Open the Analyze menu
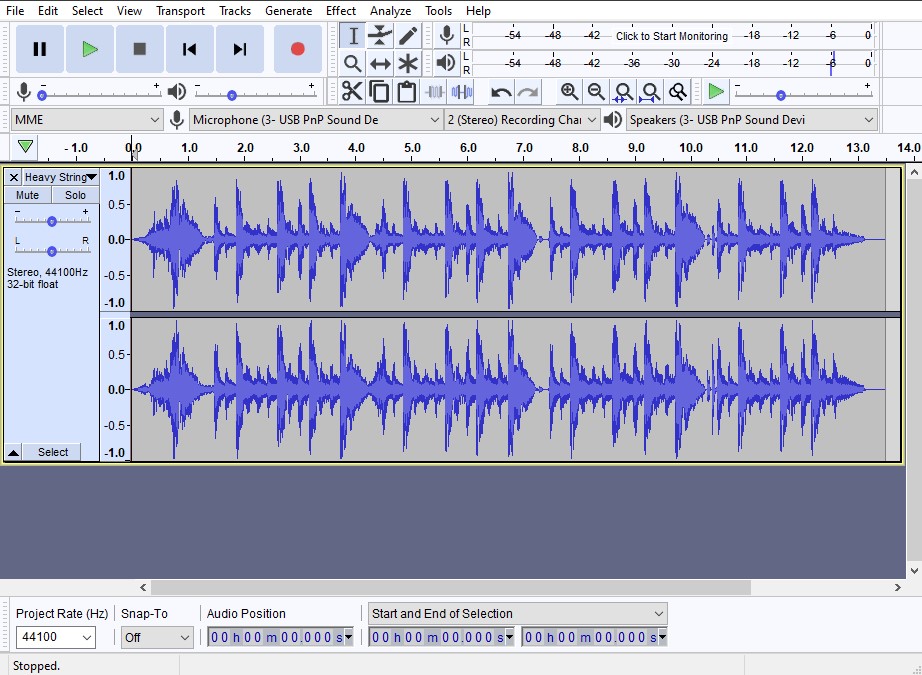922x675 pixels. point(390,11)
